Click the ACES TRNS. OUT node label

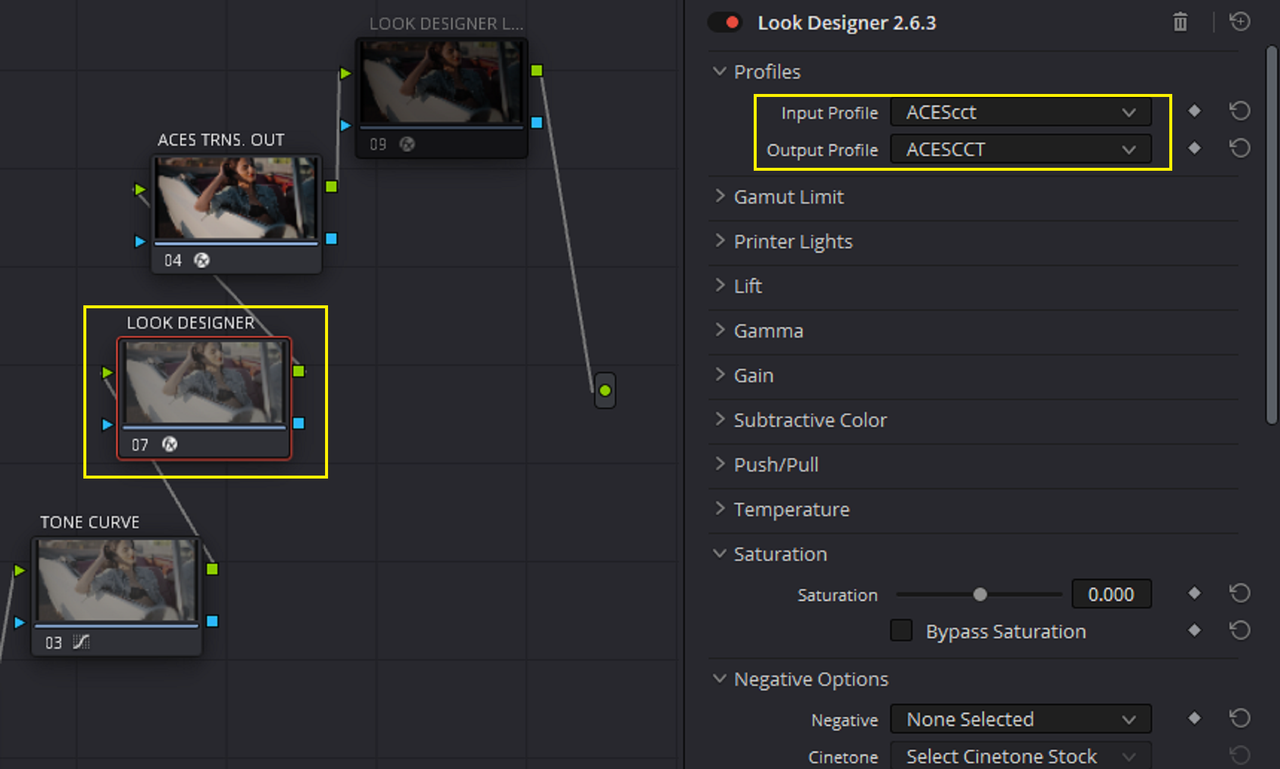[x=221, y=140]
